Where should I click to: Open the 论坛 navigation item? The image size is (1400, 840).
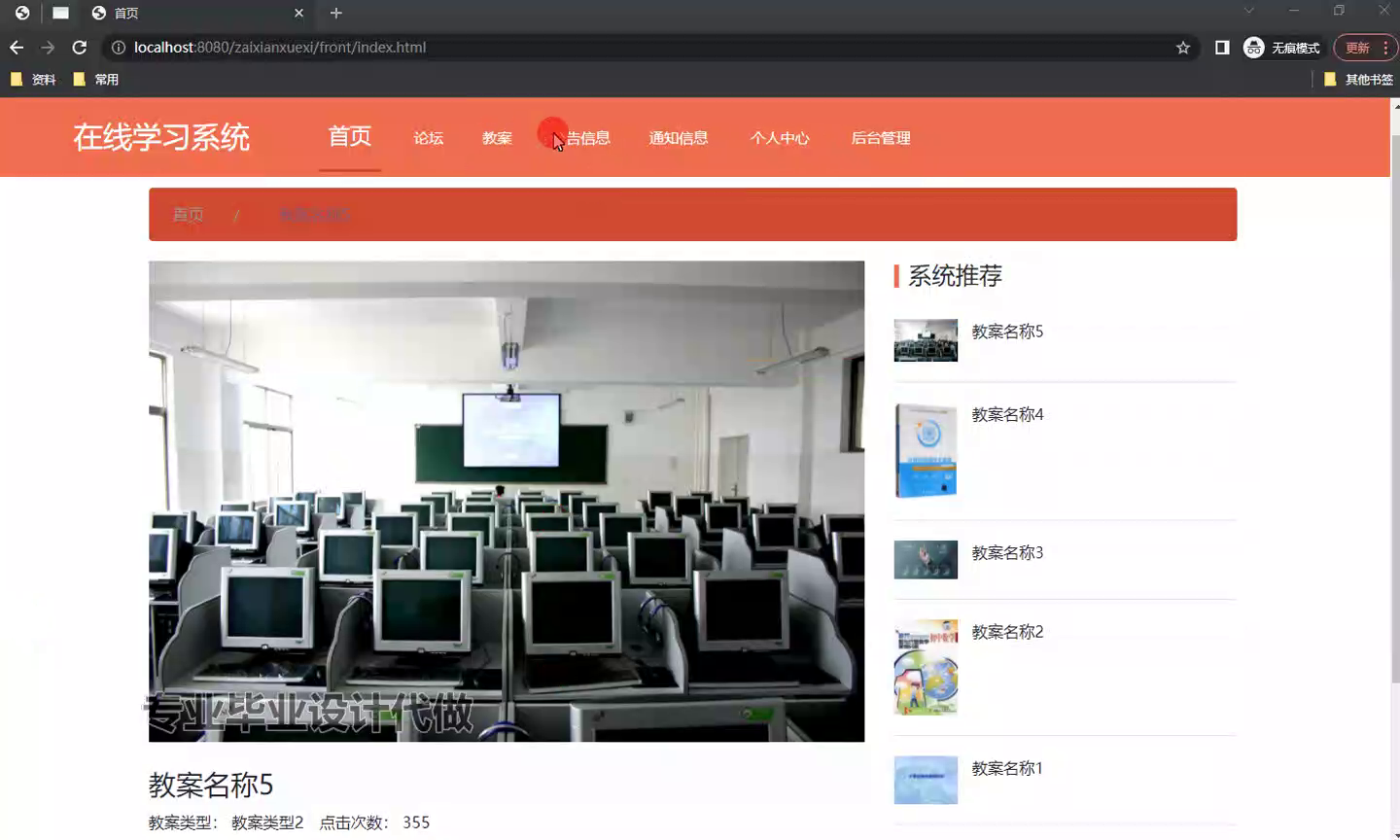(x=429, y=138)
